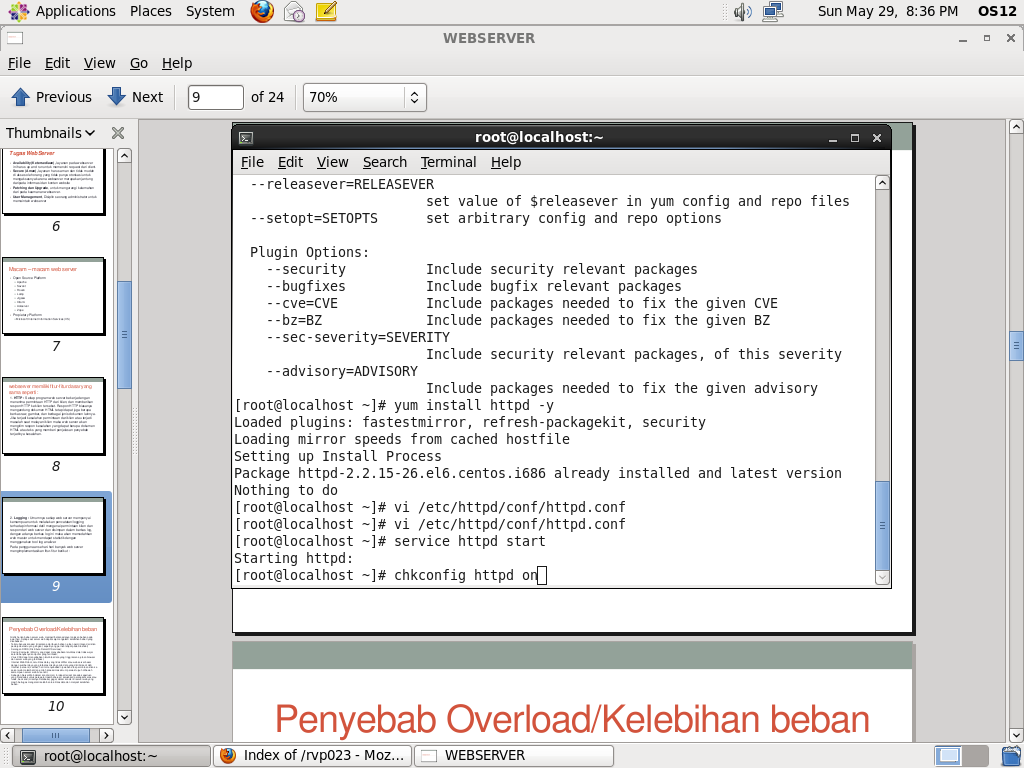
Task: Go to the Next page
Action: click(135, 97)
